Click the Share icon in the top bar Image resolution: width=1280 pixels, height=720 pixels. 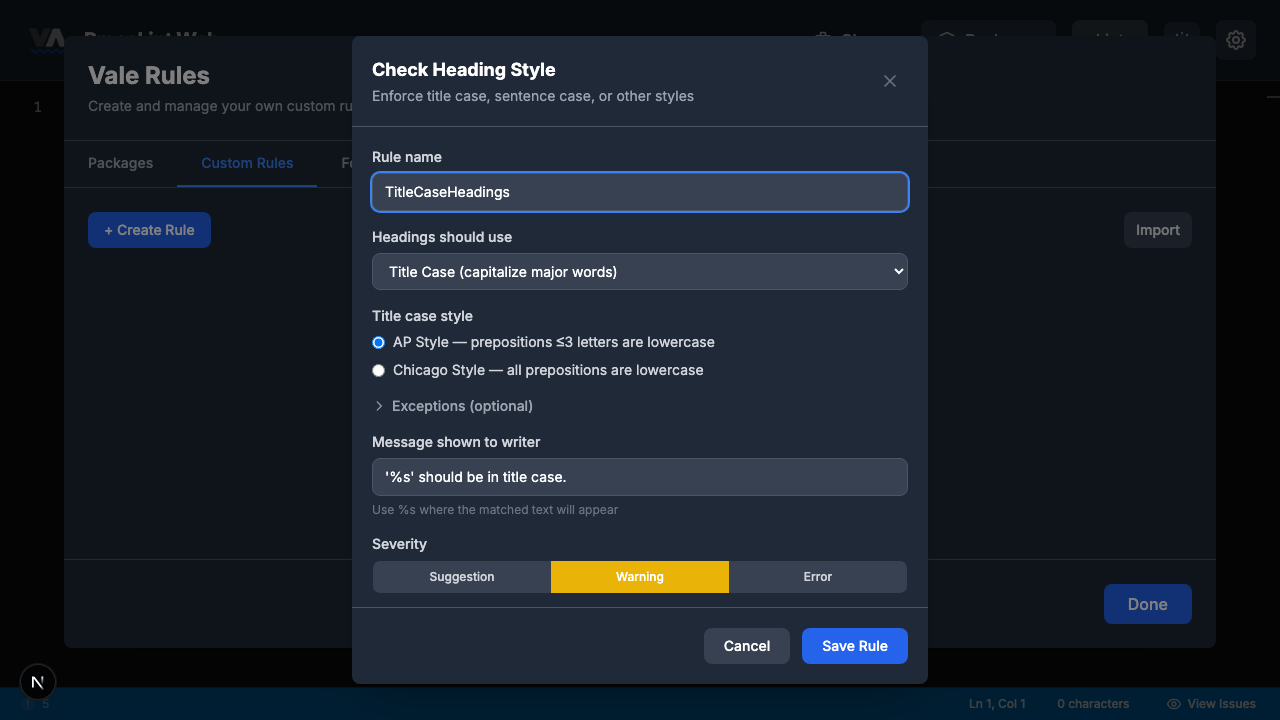pyautogui.click(x=822, y=38)
